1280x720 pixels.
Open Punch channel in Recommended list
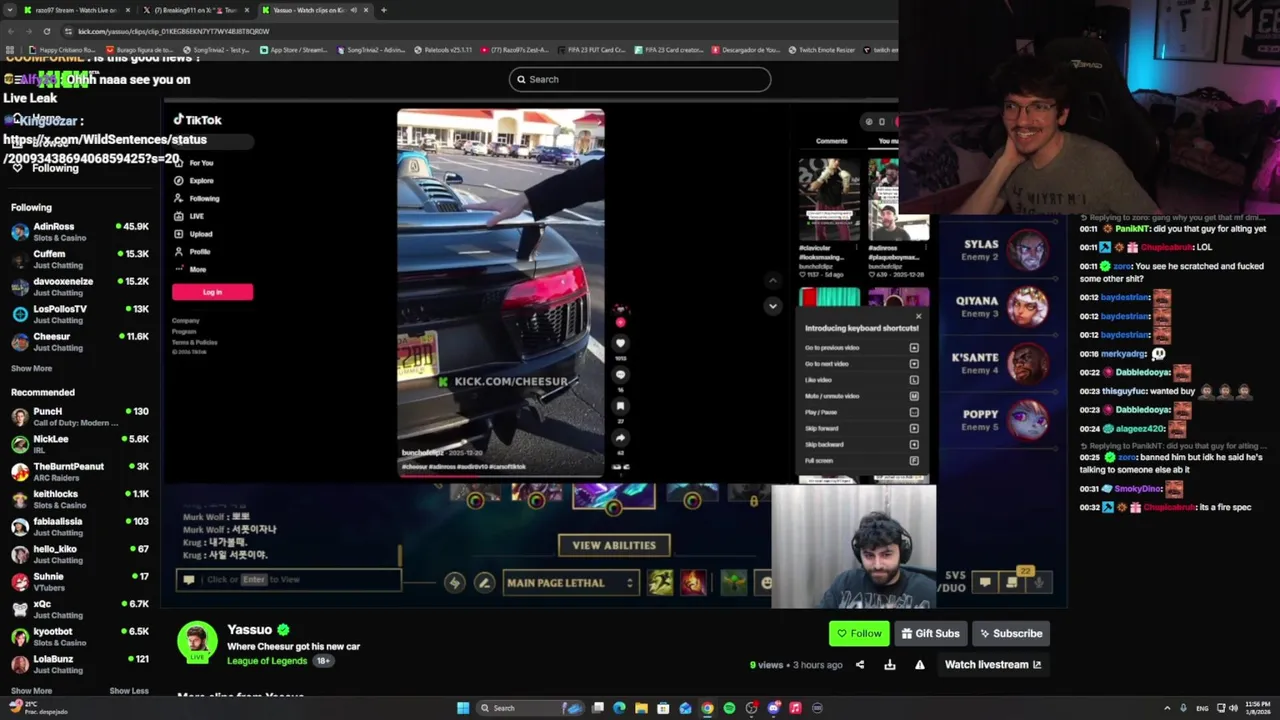pos(80,416)
